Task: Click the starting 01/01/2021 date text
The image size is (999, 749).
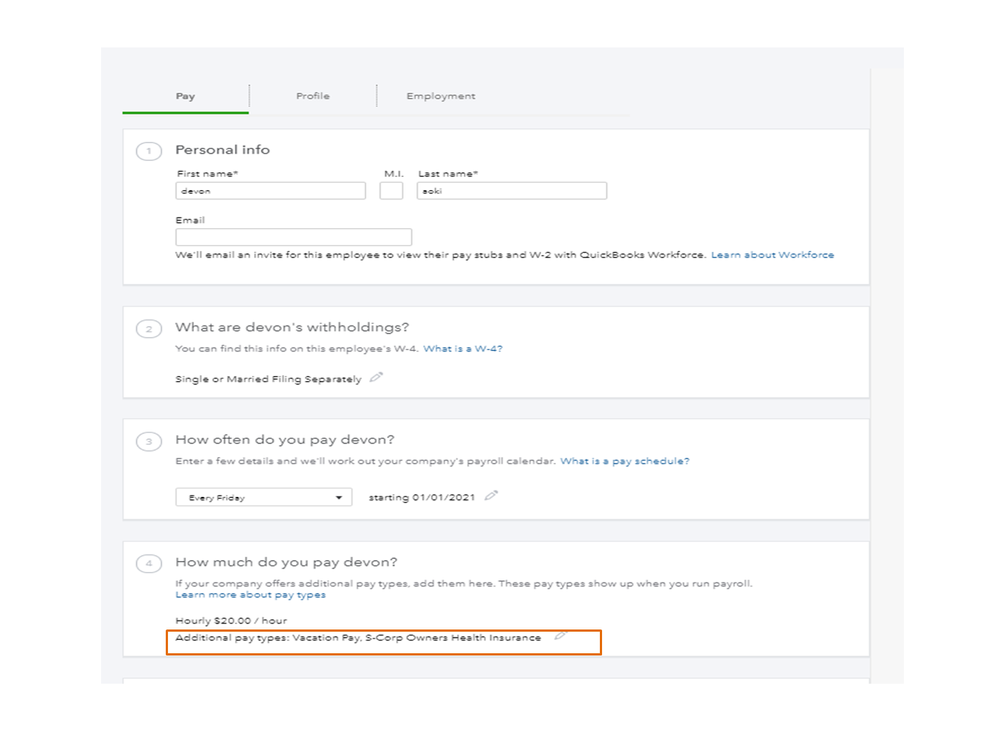Action: pyautogui.click(x=423, y=497)
